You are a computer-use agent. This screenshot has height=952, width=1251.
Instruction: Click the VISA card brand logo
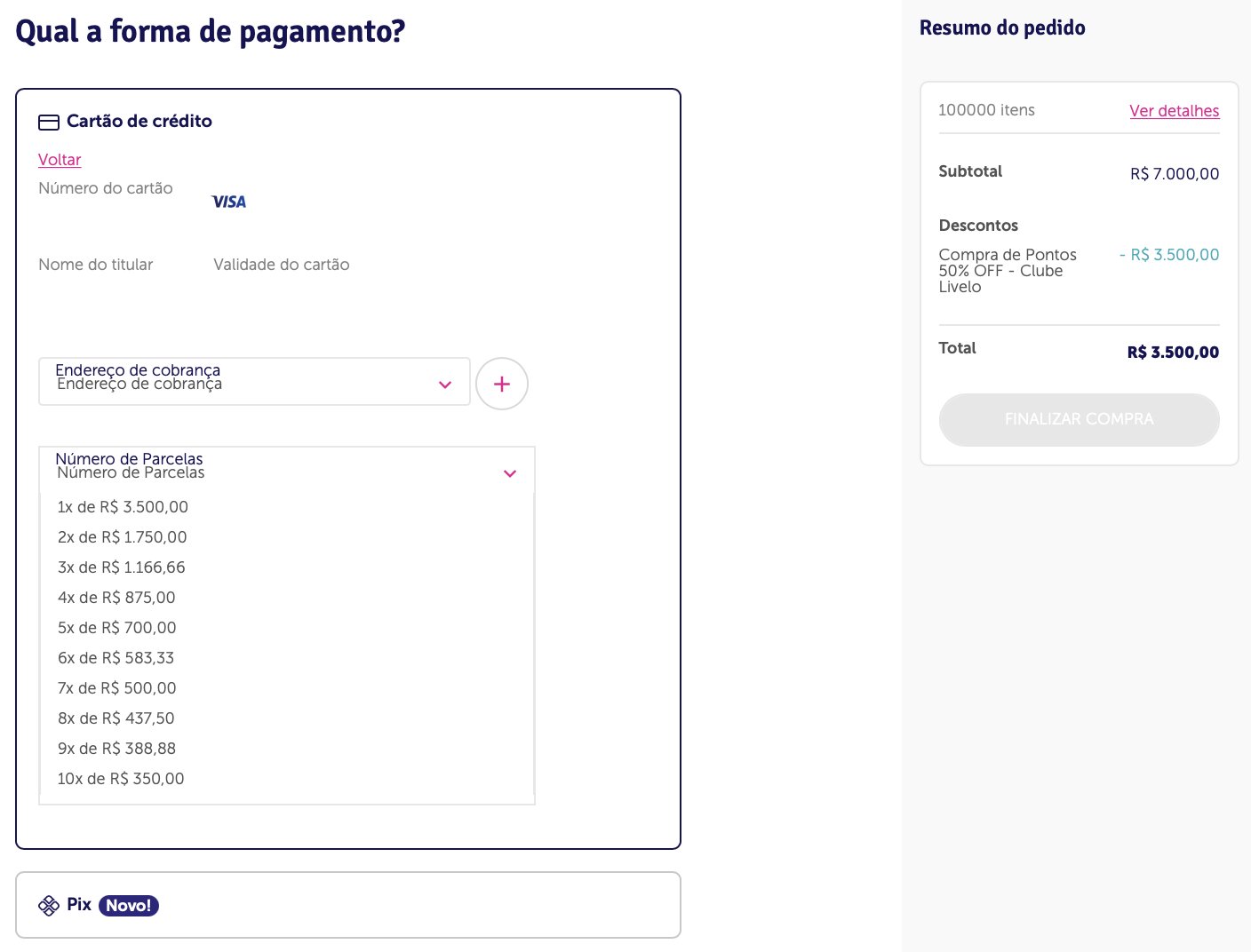click(229, 202)
